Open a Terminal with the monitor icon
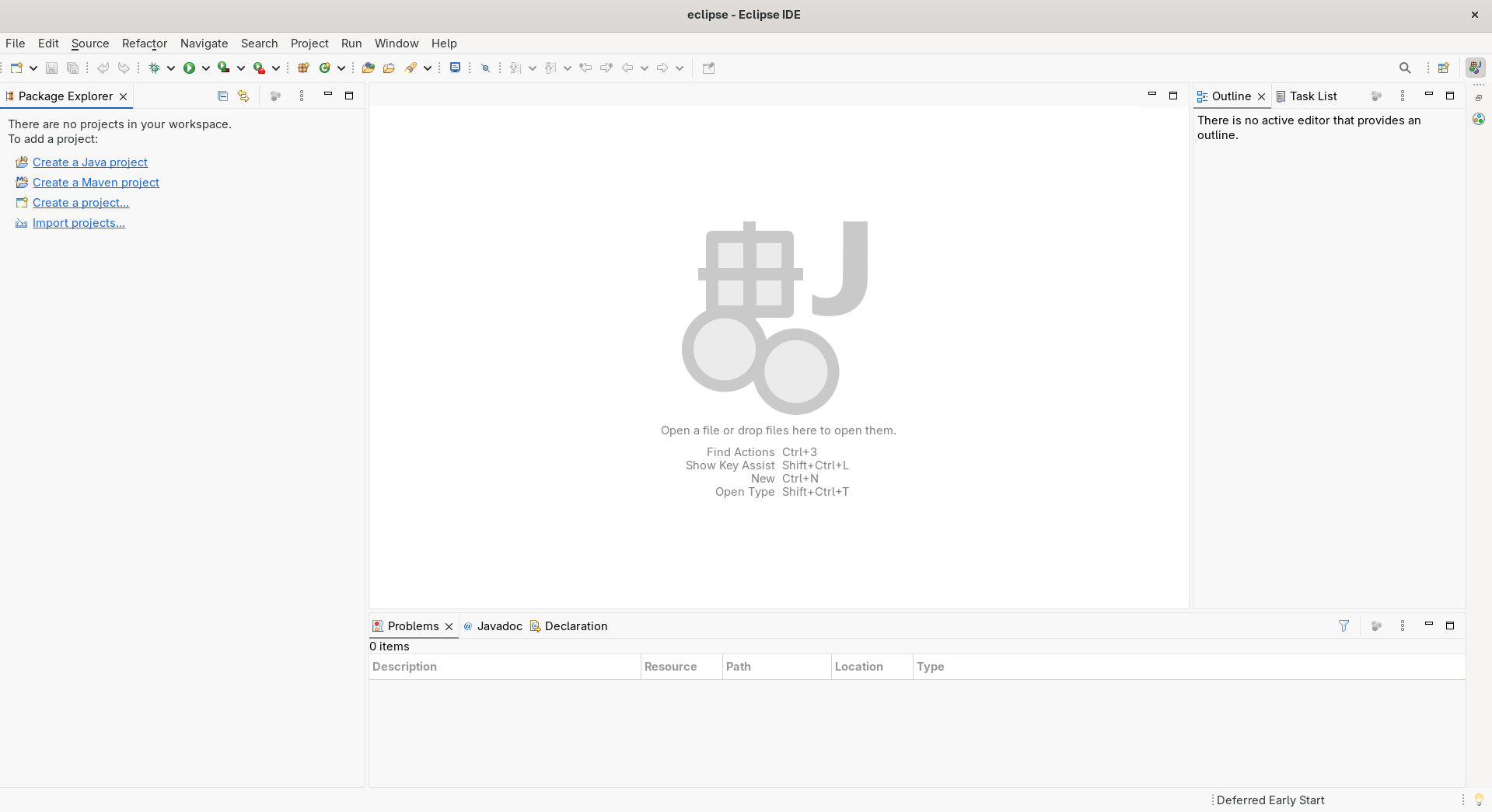 pyautogui.click(x=456, y=68)
